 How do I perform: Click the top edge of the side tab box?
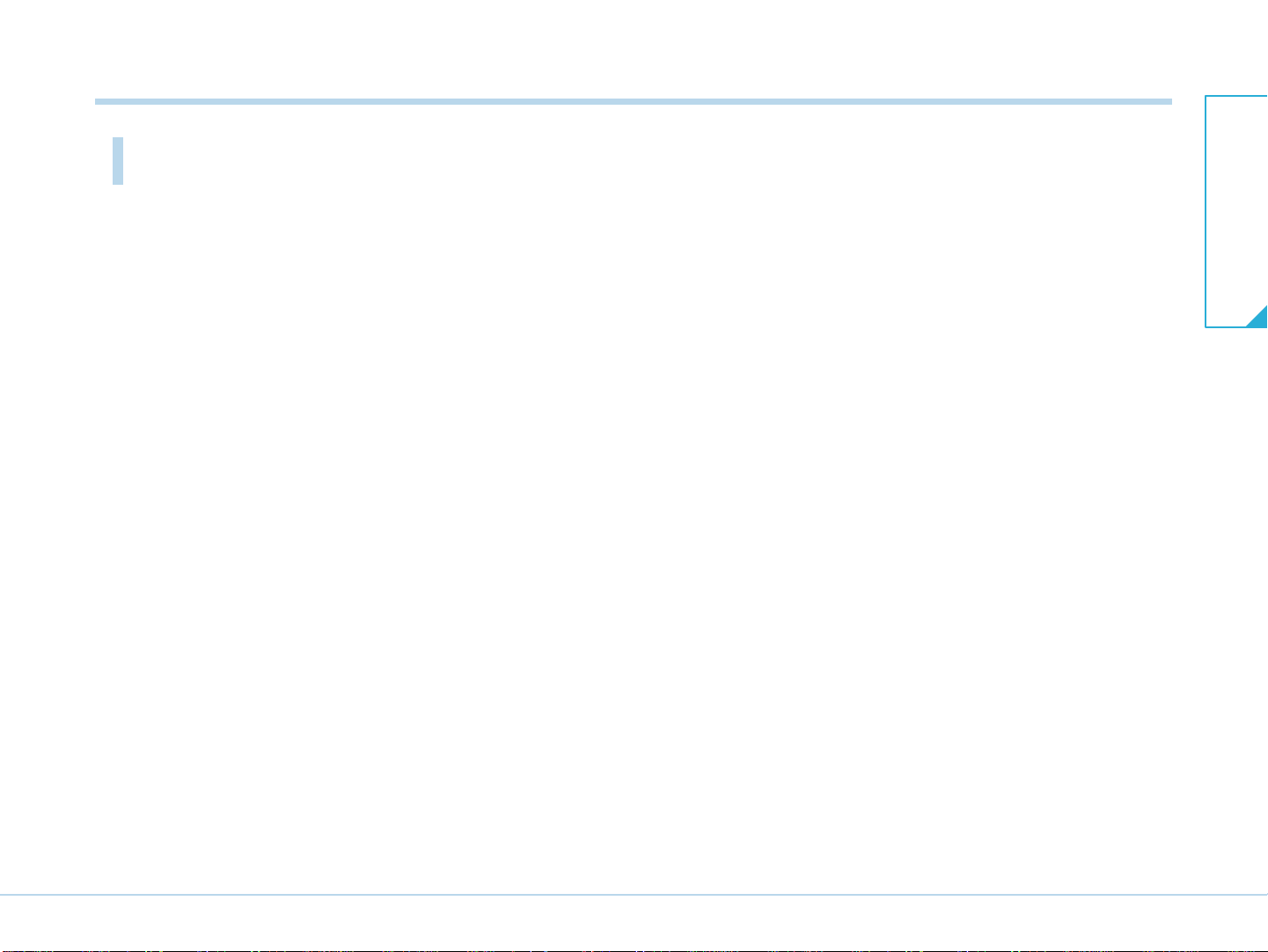(x=1236, y=95)
